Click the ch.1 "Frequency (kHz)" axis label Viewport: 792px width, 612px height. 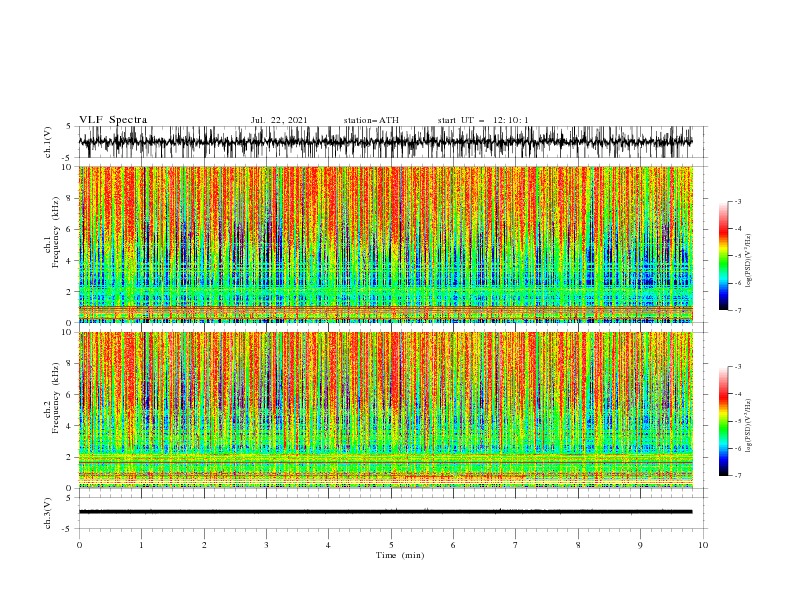(x=56, y=233)
